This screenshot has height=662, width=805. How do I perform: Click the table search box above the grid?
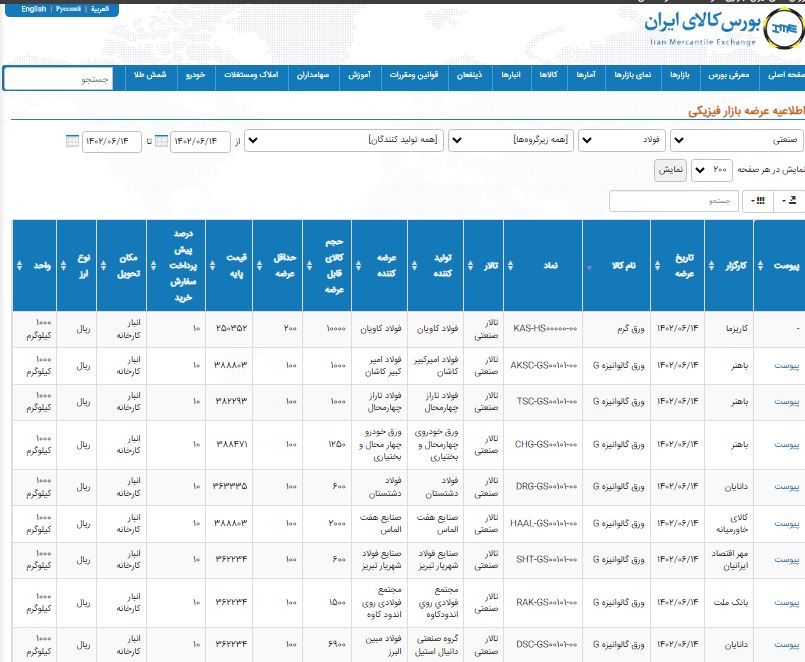pyautogui.click(x=674, y=201)
